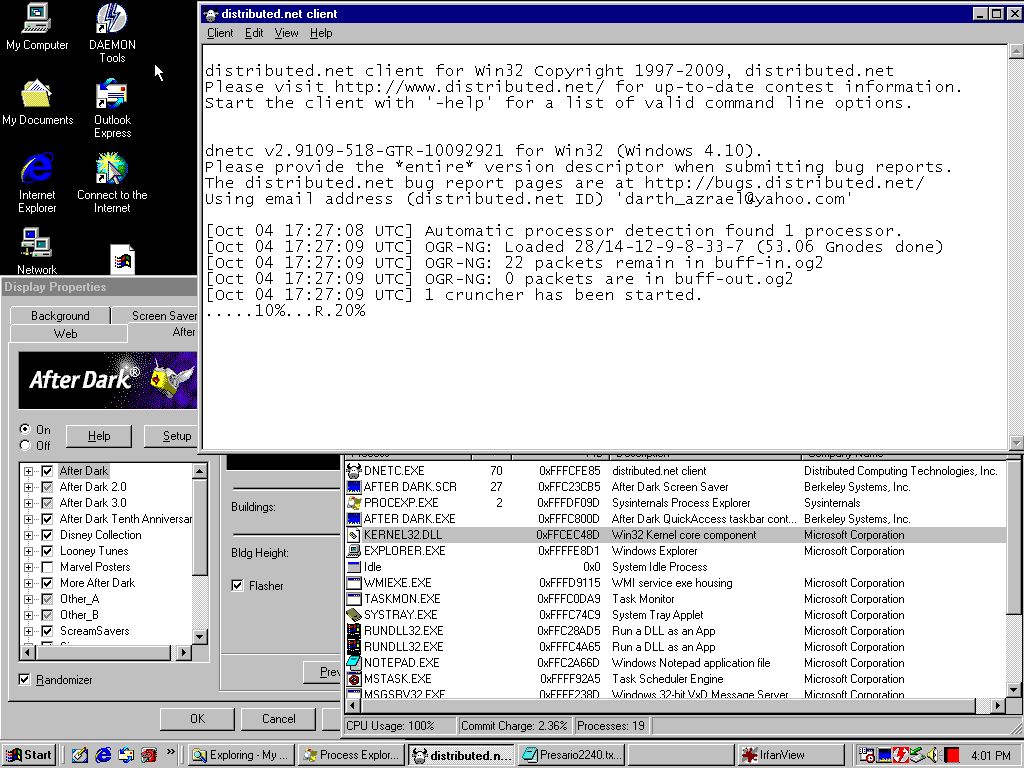Click the TASKMON.EXE process icon

[x=353, y=599]
